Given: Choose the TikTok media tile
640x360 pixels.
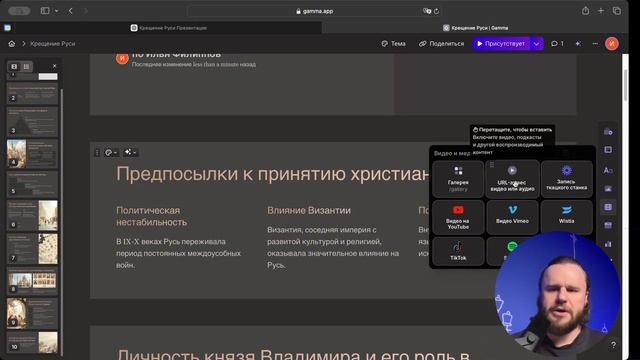Looking at the screenshot, I should (x=458, y=251).
